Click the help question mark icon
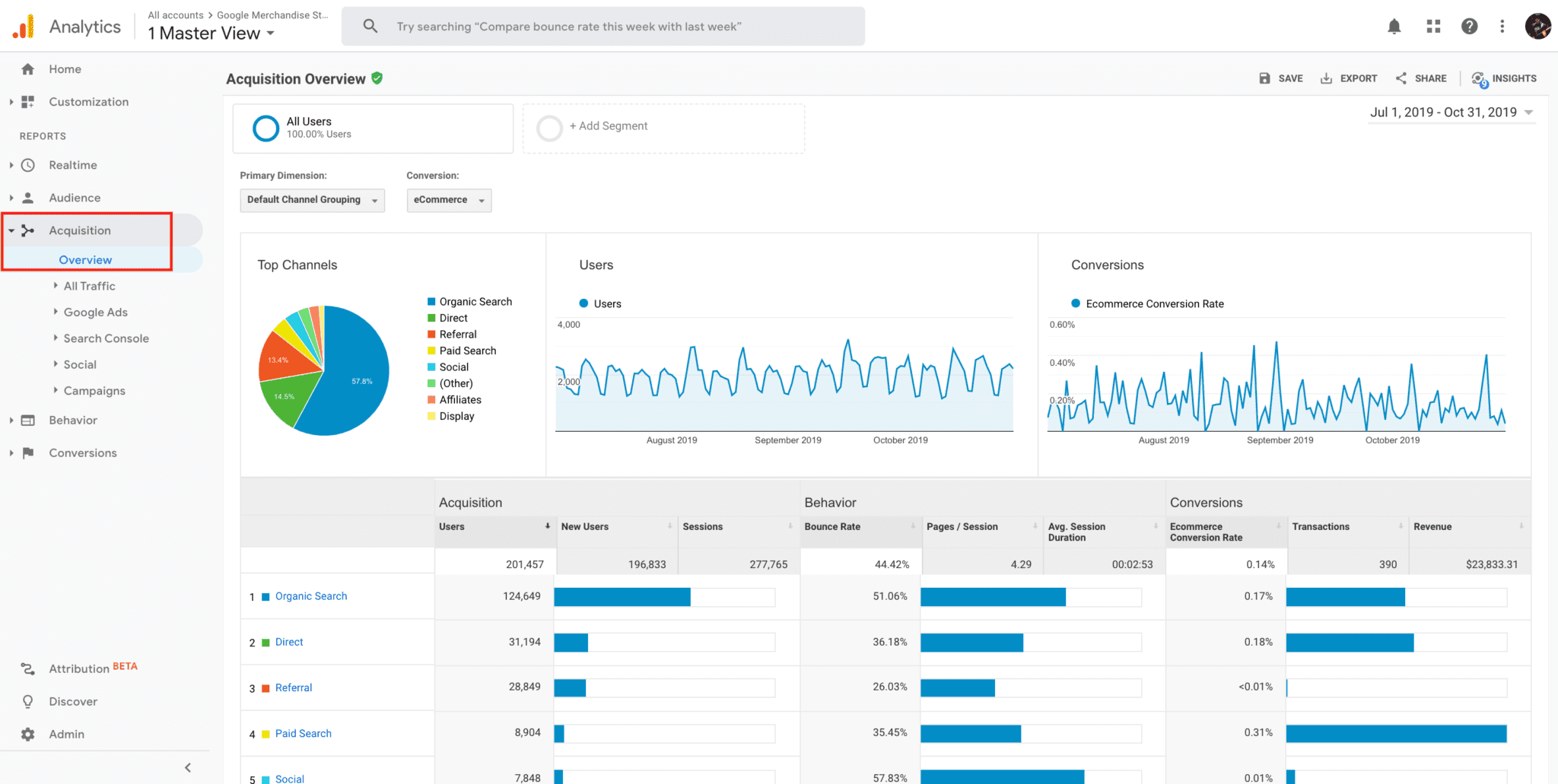The image size is (1558, 784). [1469, 27]
